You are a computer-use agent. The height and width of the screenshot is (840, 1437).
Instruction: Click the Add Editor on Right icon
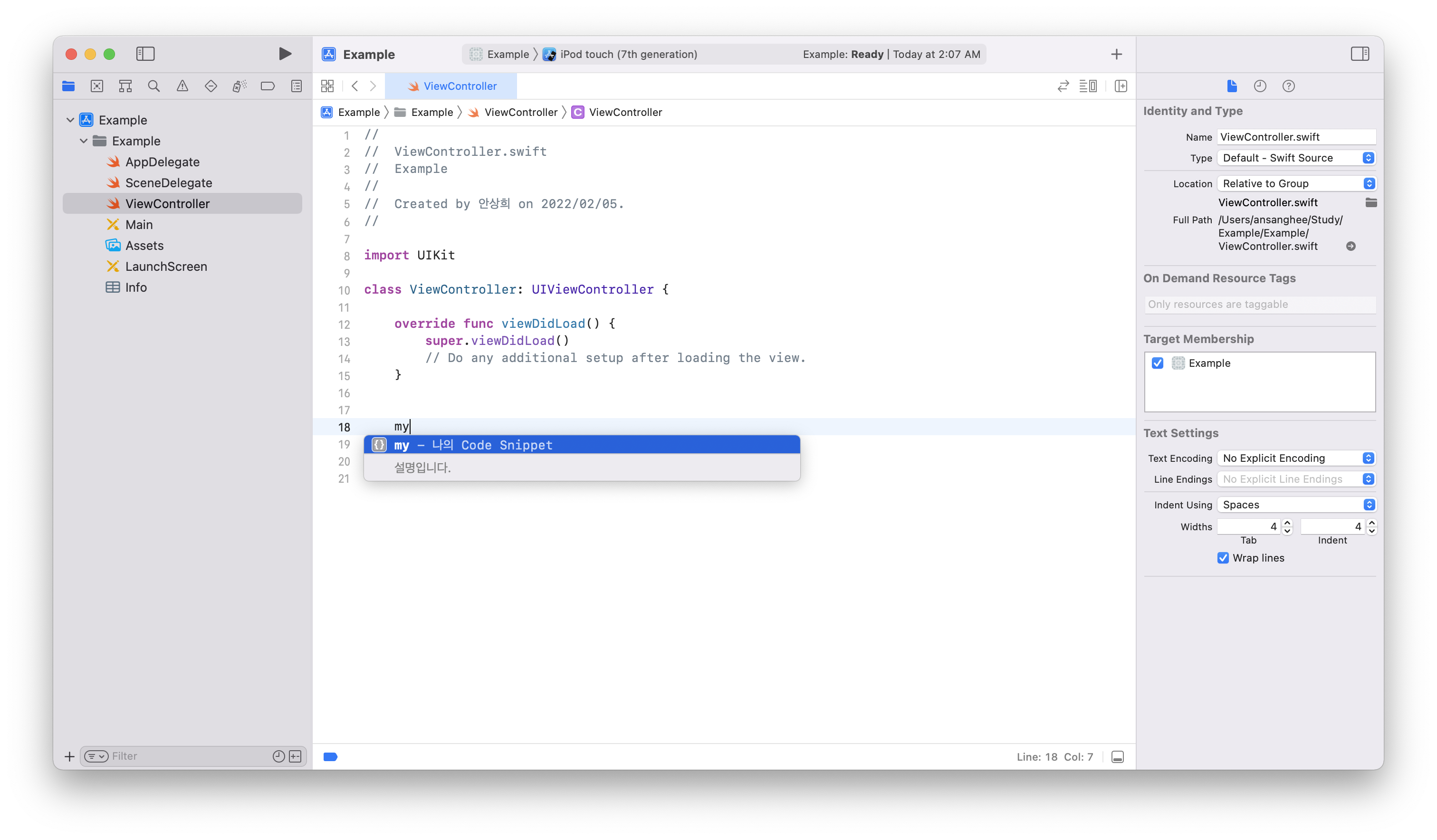pyautogui.click(x=1121, y=86)
